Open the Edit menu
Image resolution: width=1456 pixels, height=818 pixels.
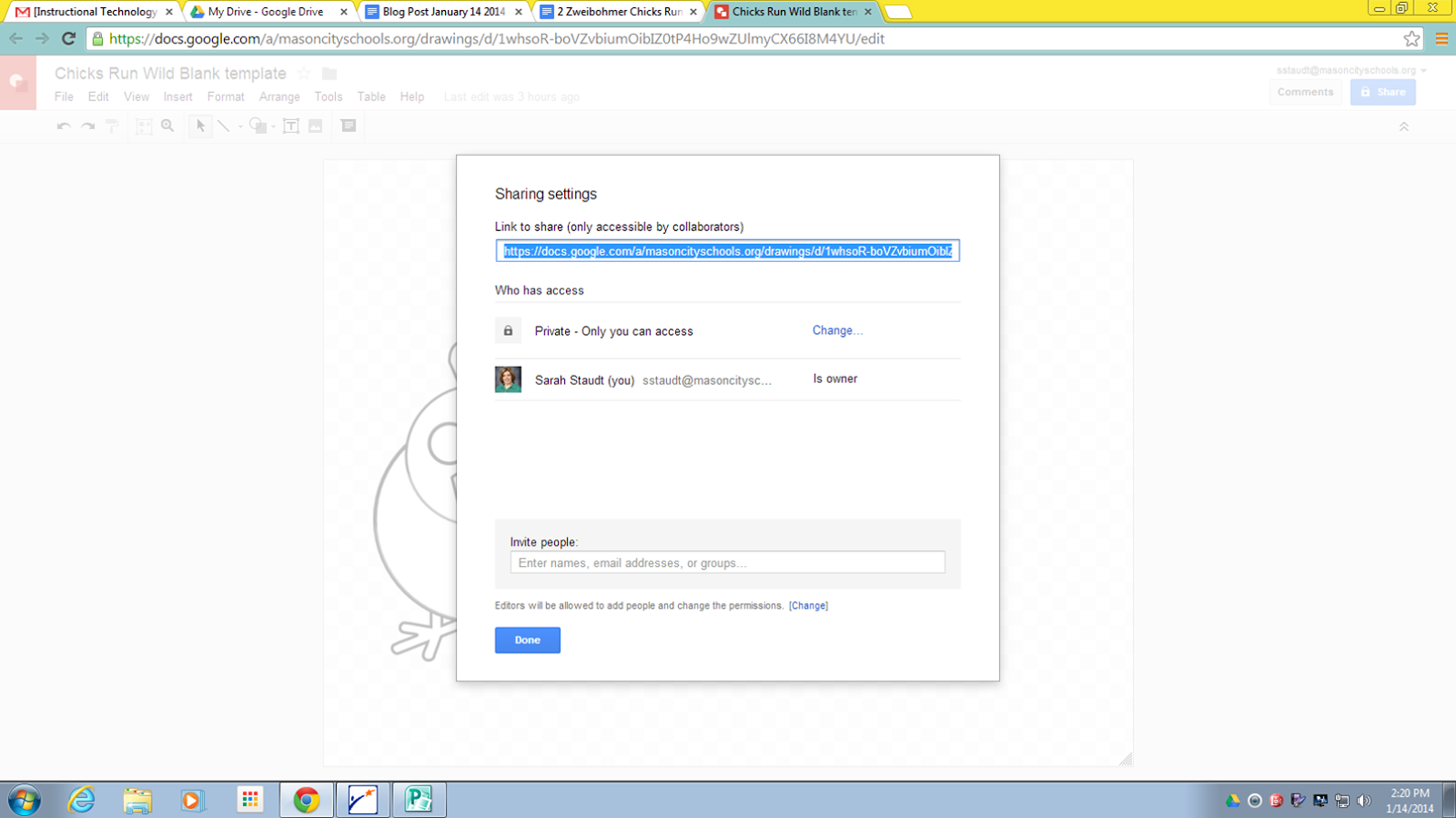98,96
